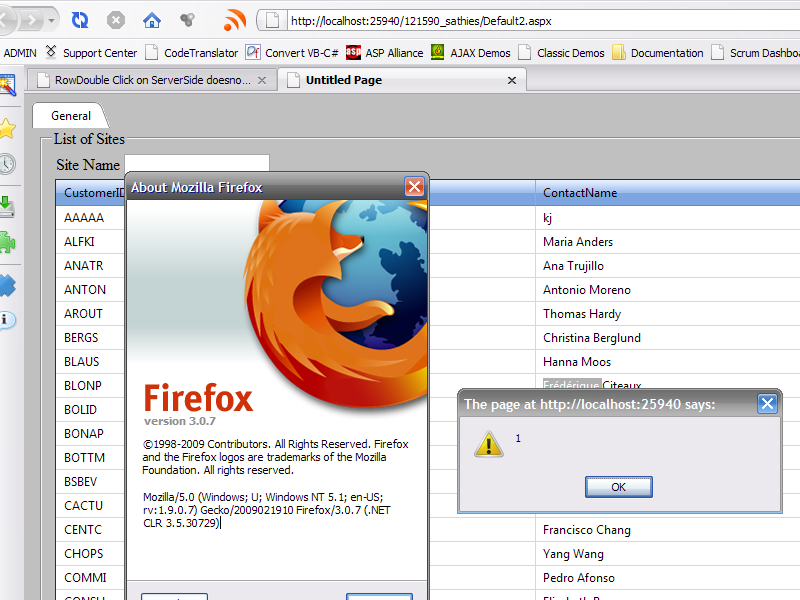Click the Convert VB-C# favicon
Image resolution: width=800 pixels, height=600 pixels.
[x=253, y=52]
